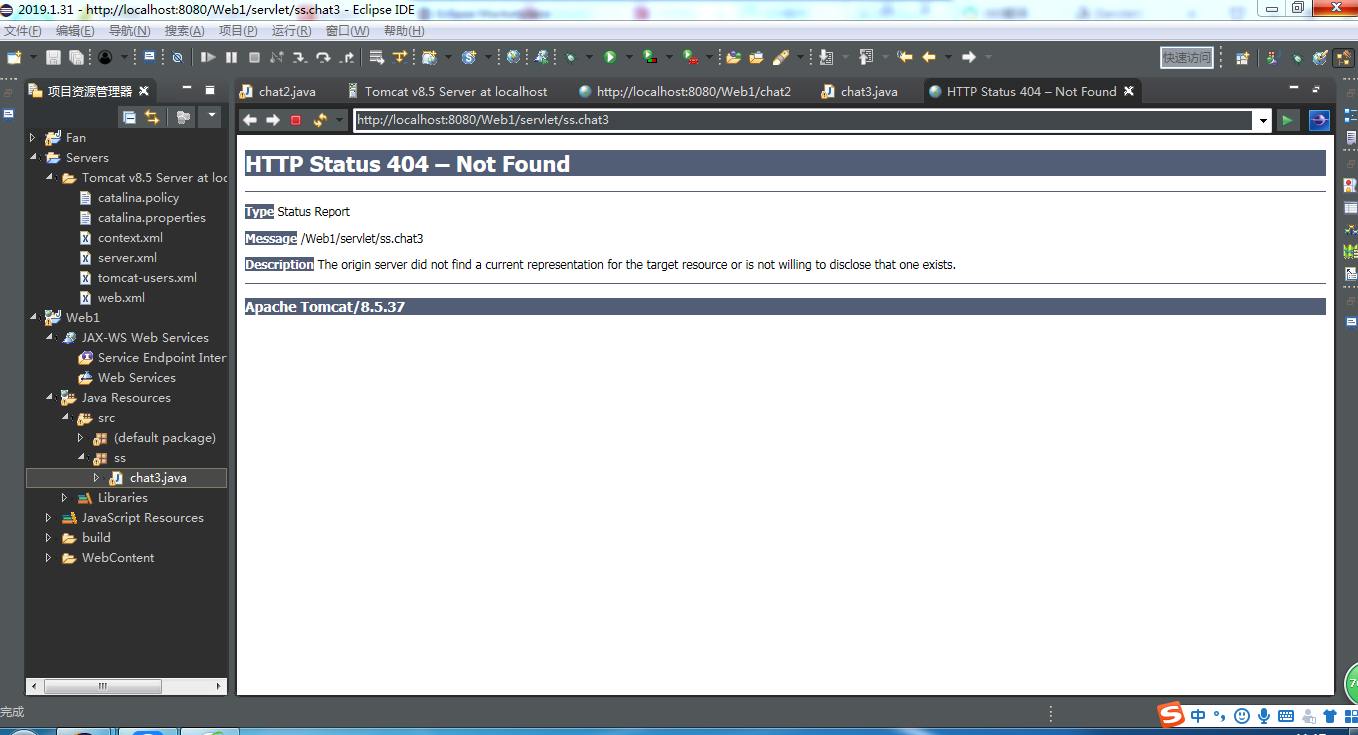Open the 编辑(E) menu
1358x735 pixels.
click(75, 31)
